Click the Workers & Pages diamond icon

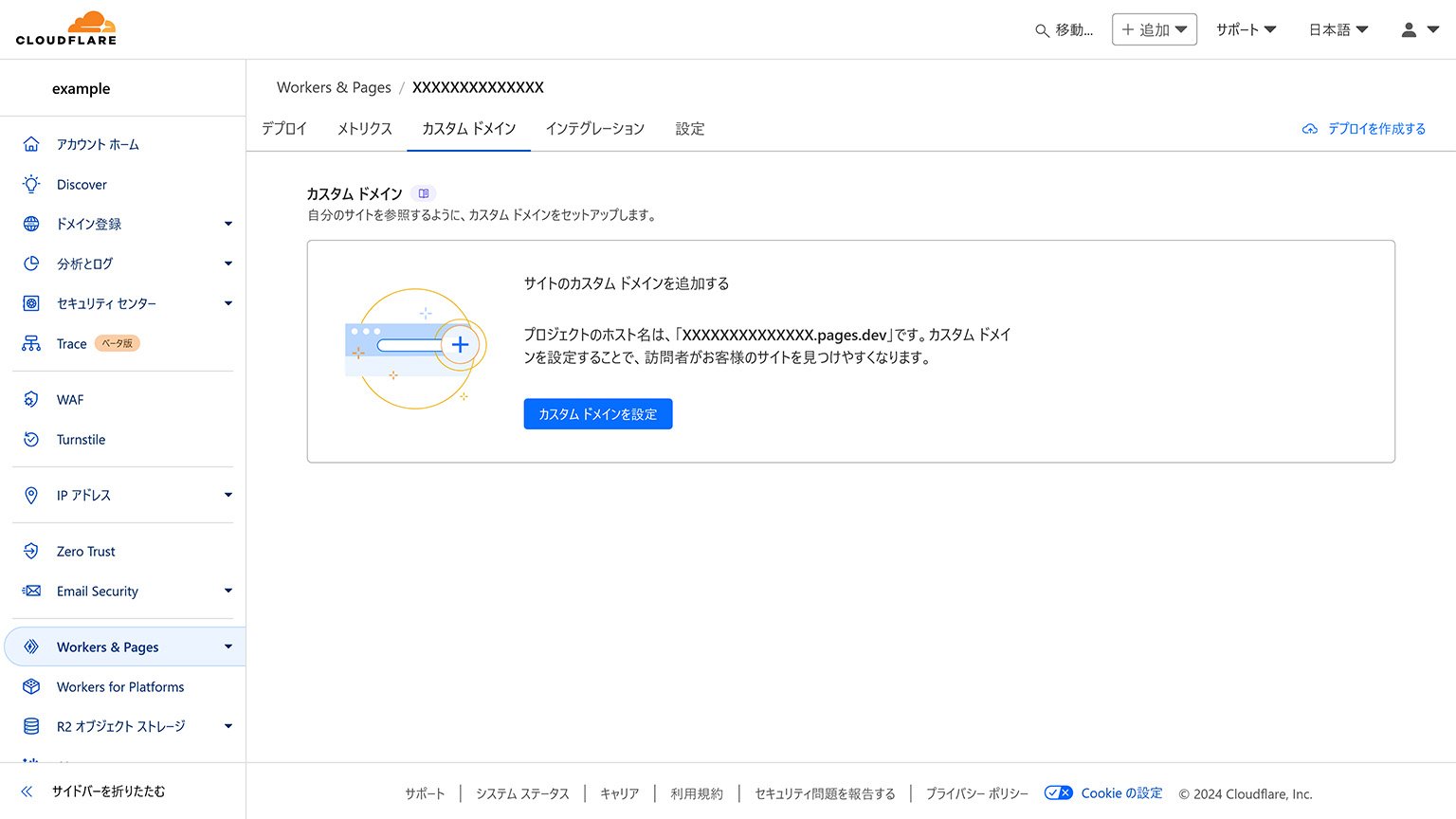point(31,646)
